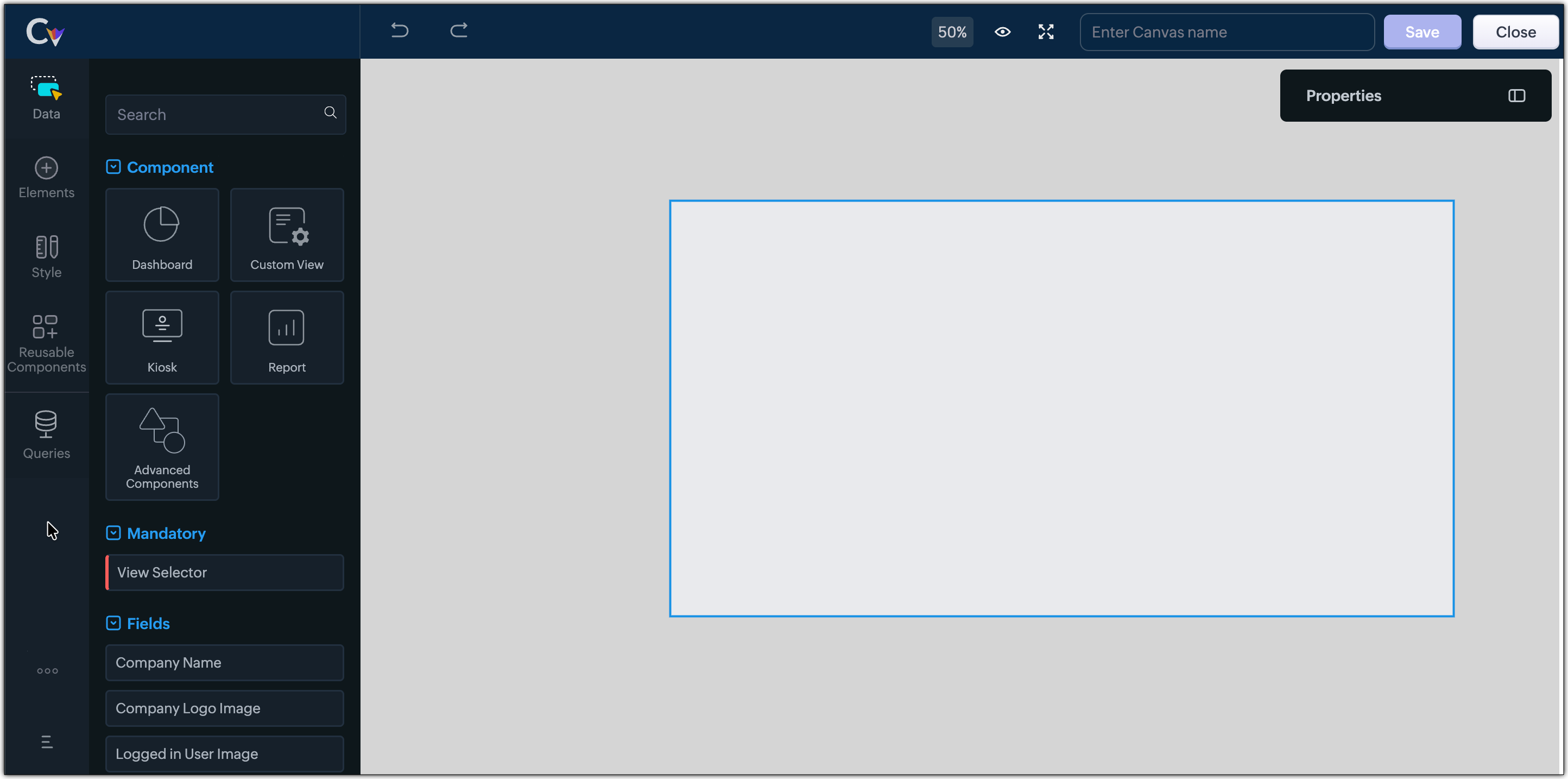The height and width of the screenshot is (779, 1568).
Task: Open the 50% zoom level control
Action: 952,32
